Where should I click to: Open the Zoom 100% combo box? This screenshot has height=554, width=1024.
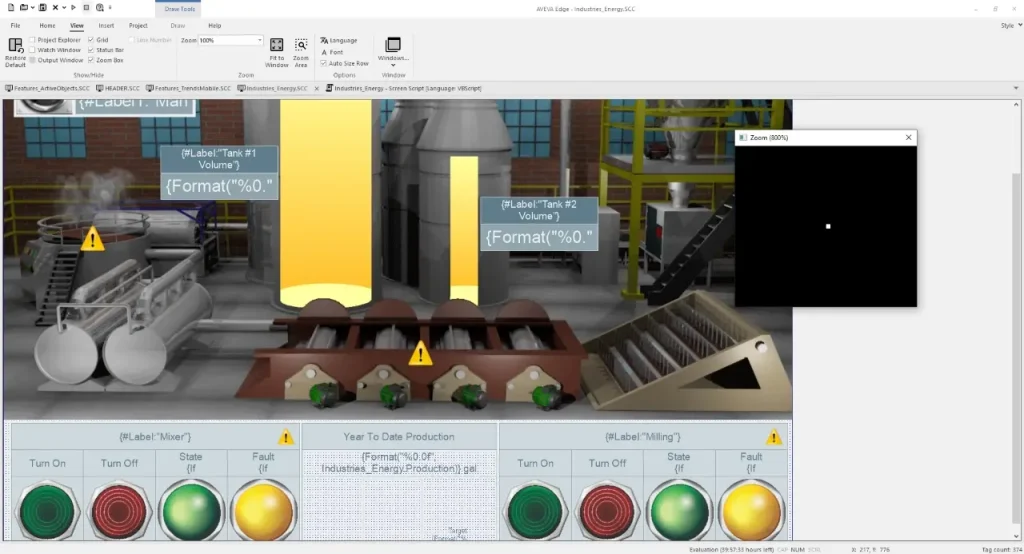(x=231, y=41)
